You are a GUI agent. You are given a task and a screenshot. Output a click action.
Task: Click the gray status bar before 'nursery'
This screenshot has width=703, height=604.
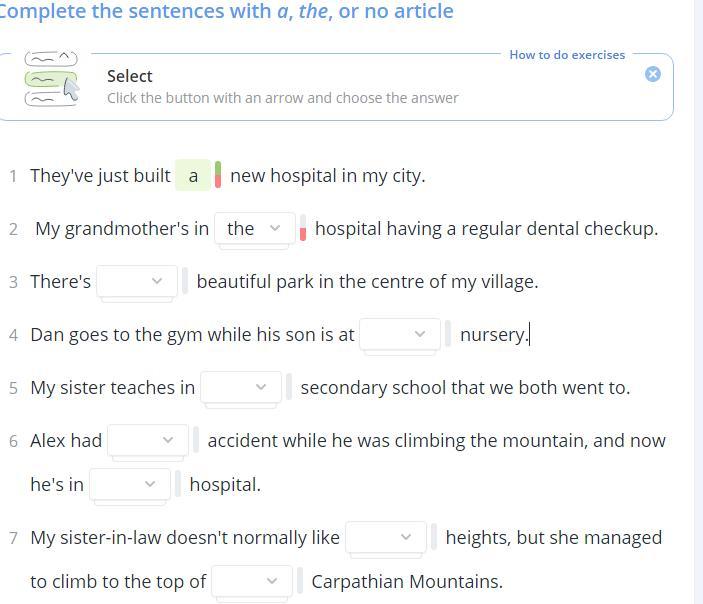tap(448, 335)
